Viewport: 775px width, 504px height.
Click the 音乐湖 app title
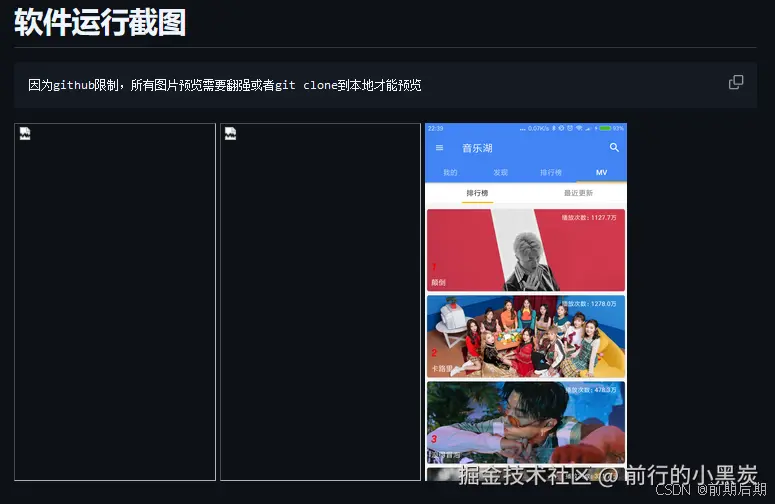(477, 148)
